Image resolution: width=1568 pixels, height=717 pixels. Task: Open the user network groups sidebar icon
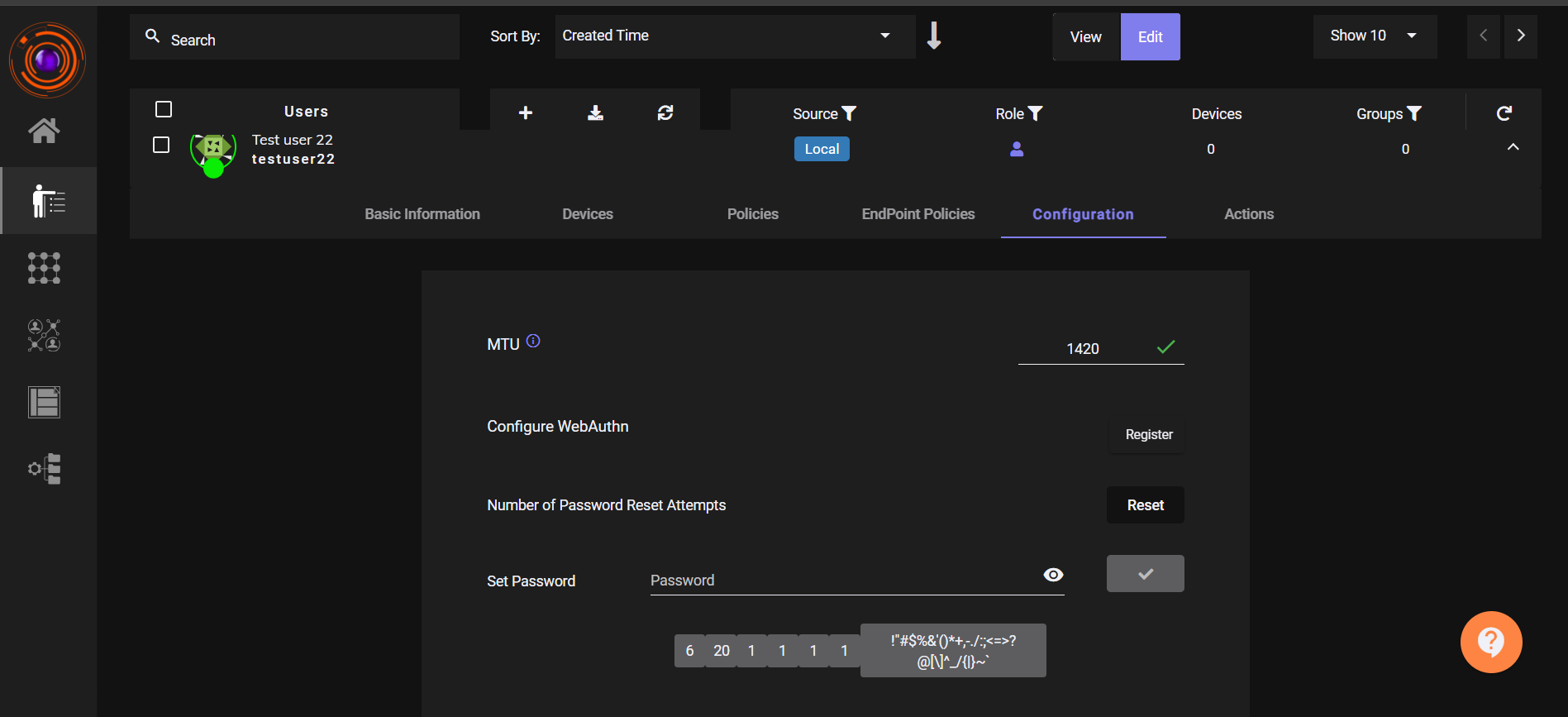tap(44, 335)
